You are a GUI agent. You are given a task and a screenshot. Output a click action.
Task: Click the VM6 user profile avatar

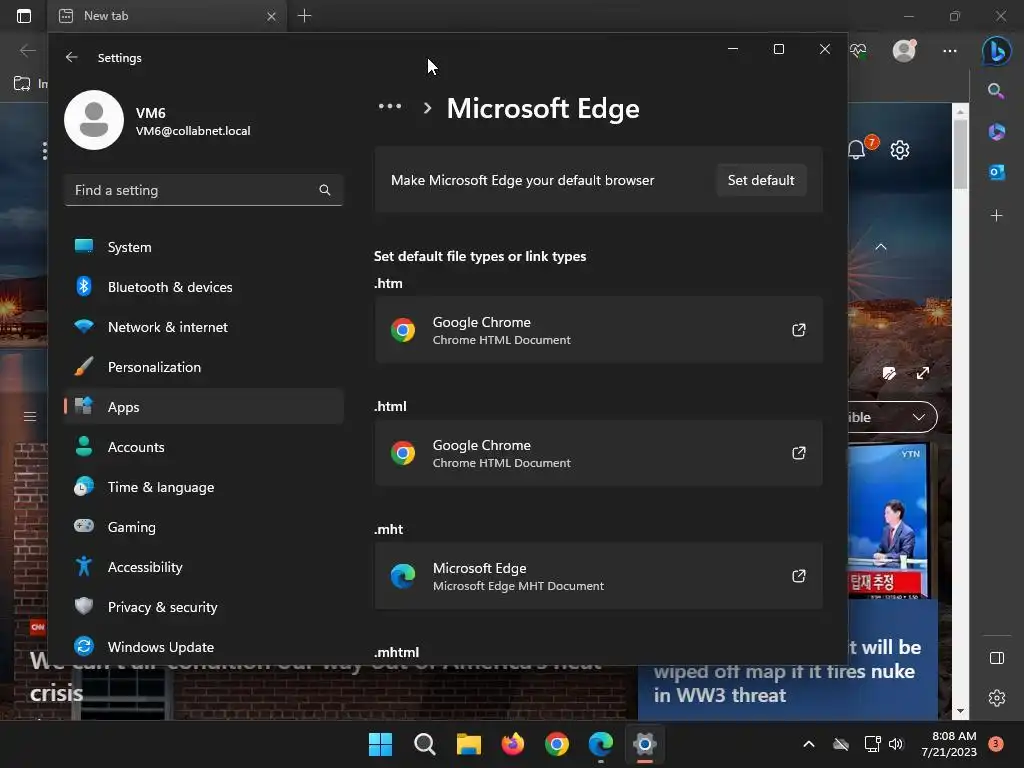94,120
